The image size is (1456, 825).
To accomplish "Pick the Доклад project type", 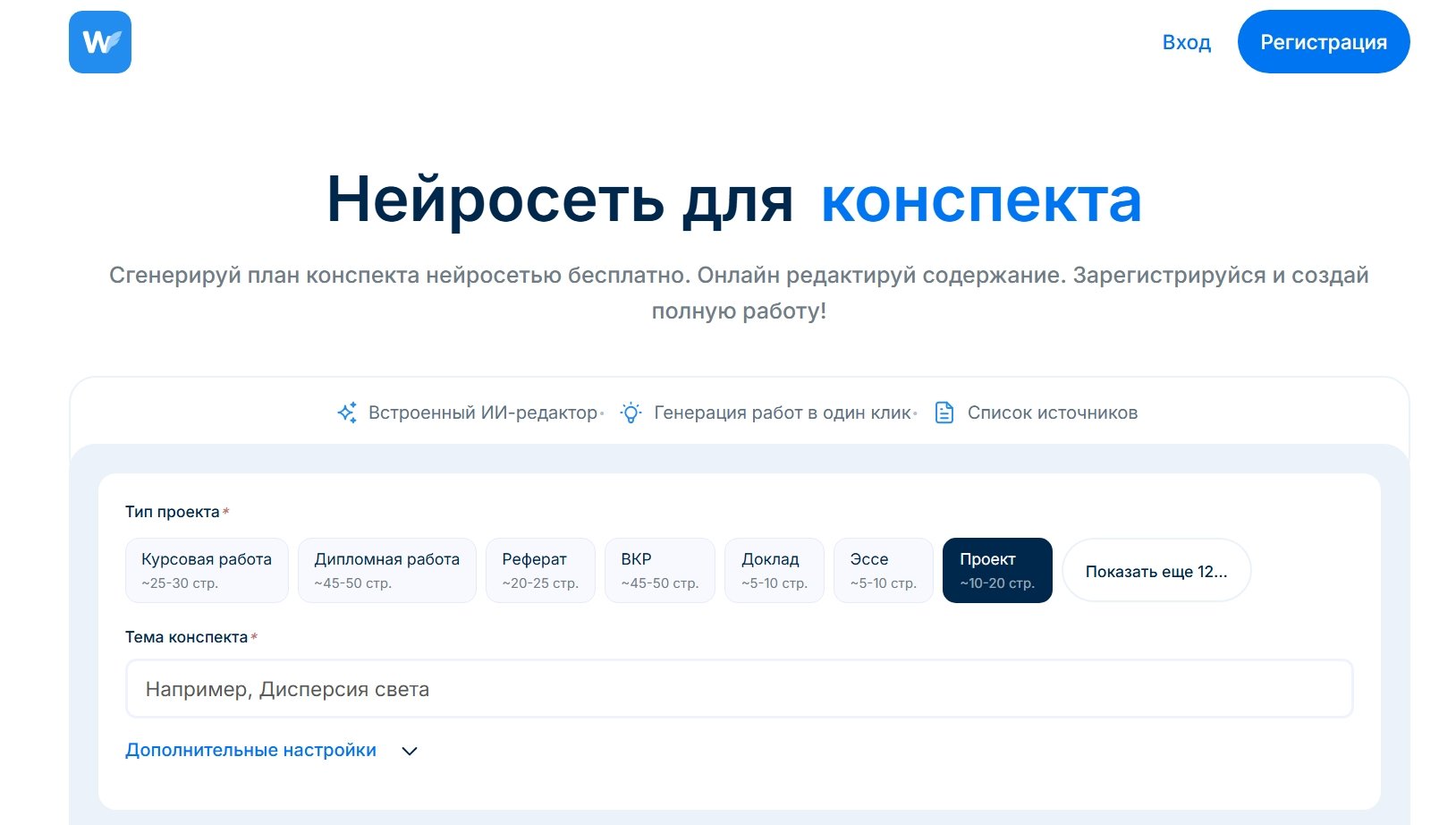I will [775, 570].
